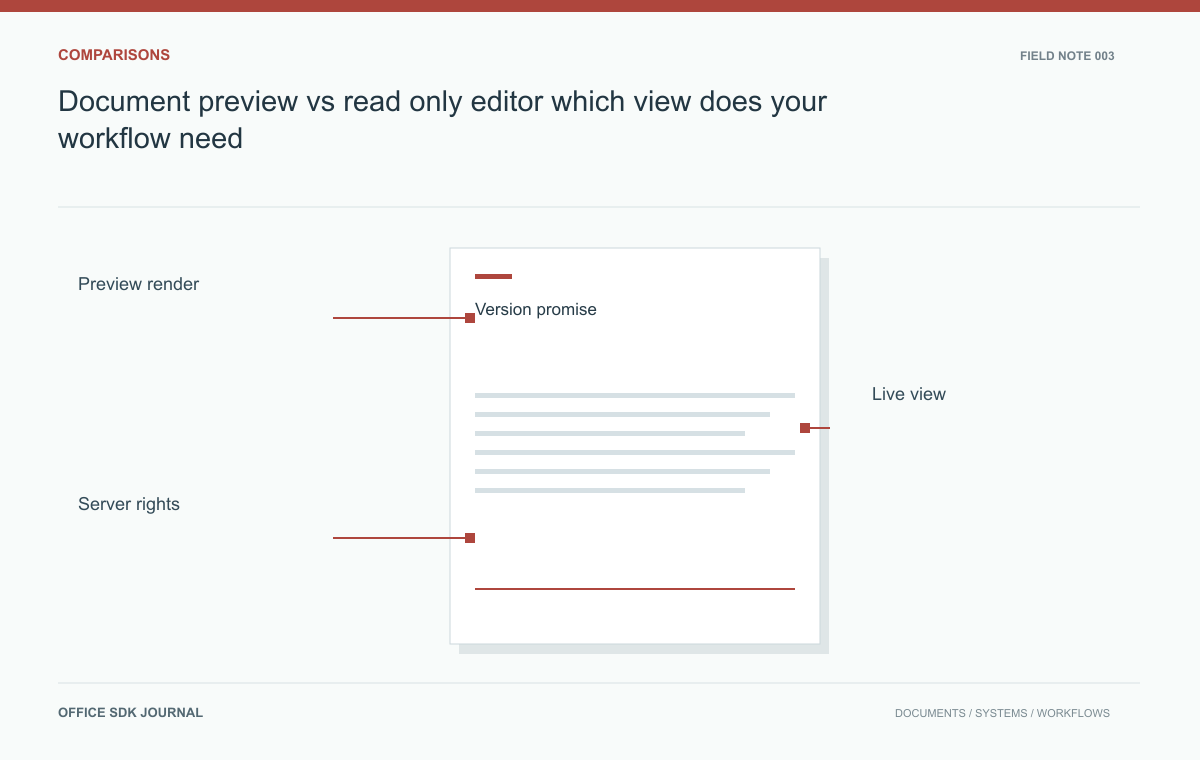Click the red connector line from Preview render
This screenshot has height=760, width=1200.
tap(399, 318)
